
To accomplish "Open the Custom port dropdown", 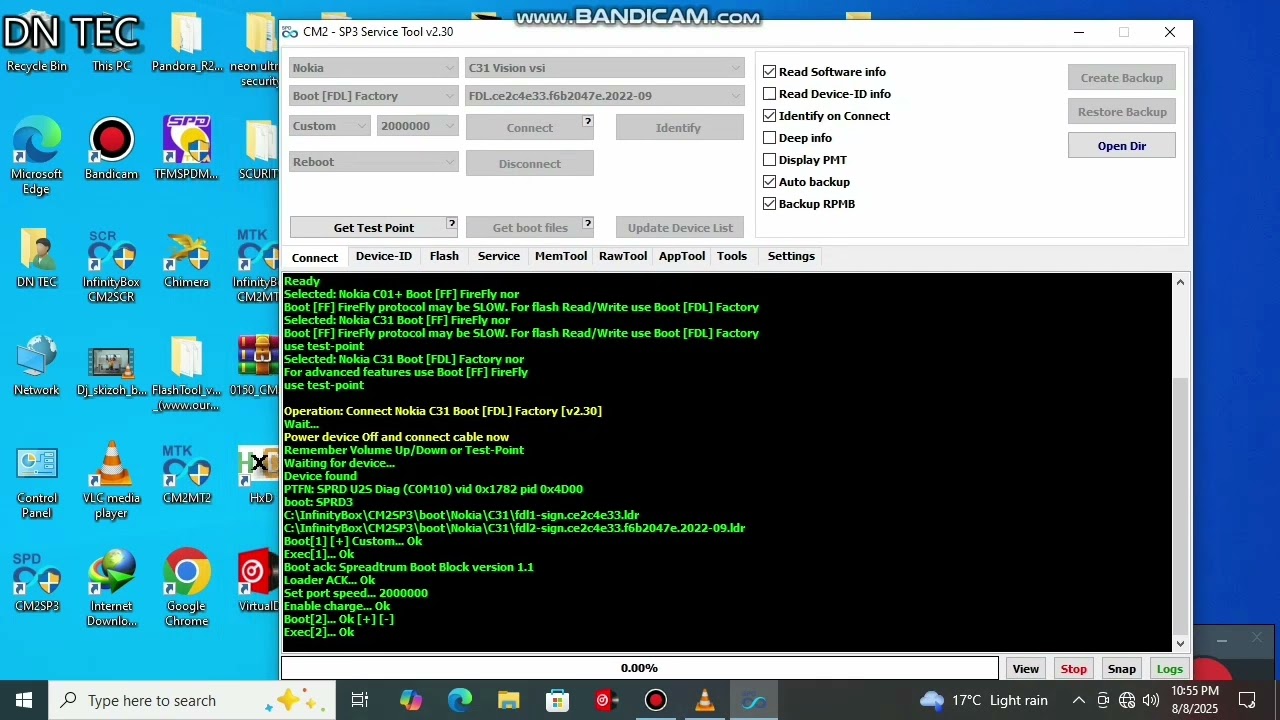I will tap(330, 126).
